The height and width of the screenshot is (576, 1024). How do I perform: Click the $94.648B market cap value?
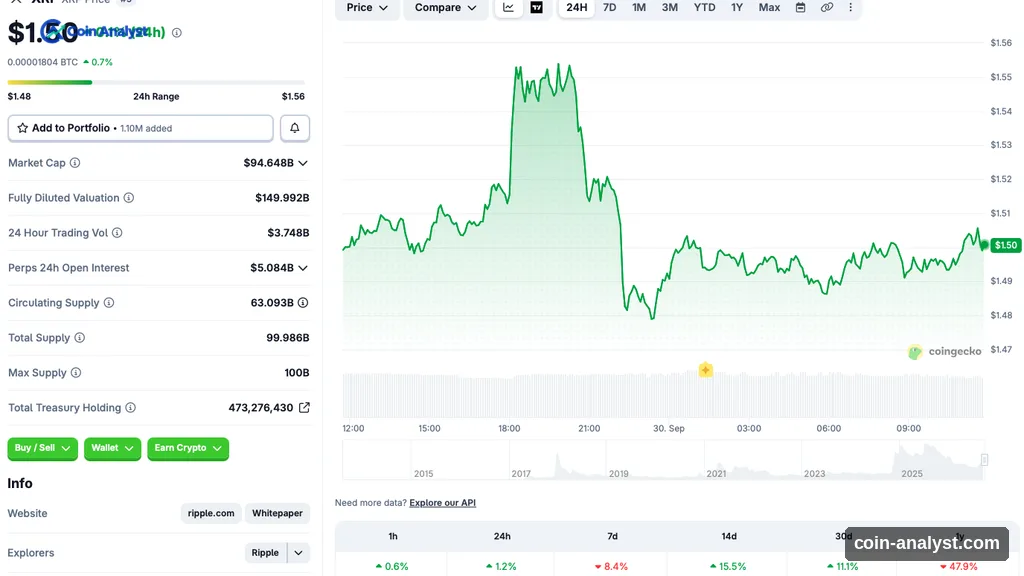coord(268,163)
